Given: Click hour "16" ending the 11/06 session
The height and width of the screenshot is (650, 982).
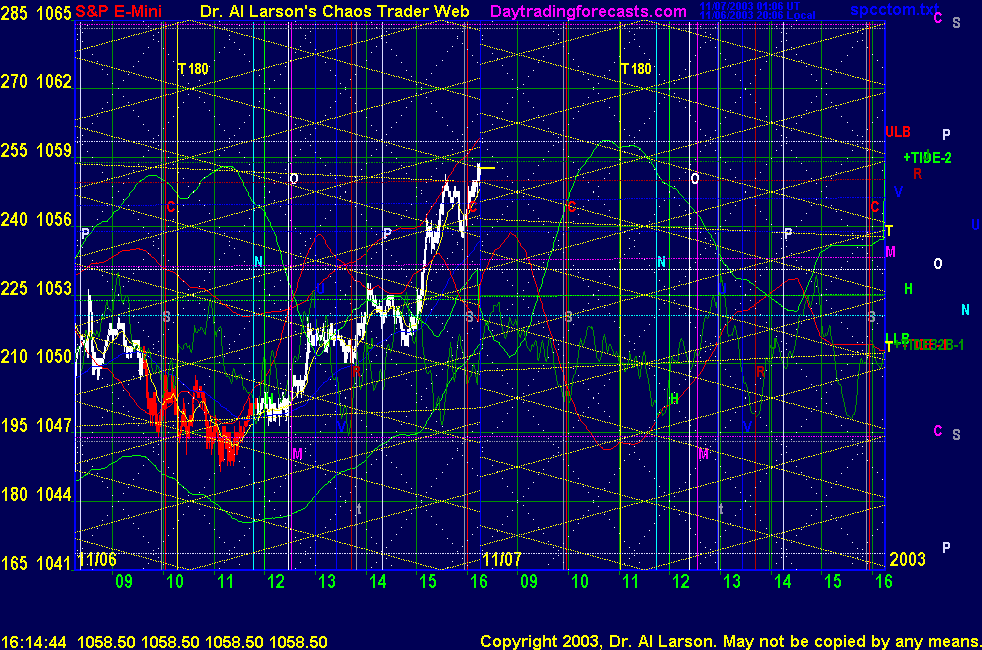Looking at the screenshot, I should [479, 582].
